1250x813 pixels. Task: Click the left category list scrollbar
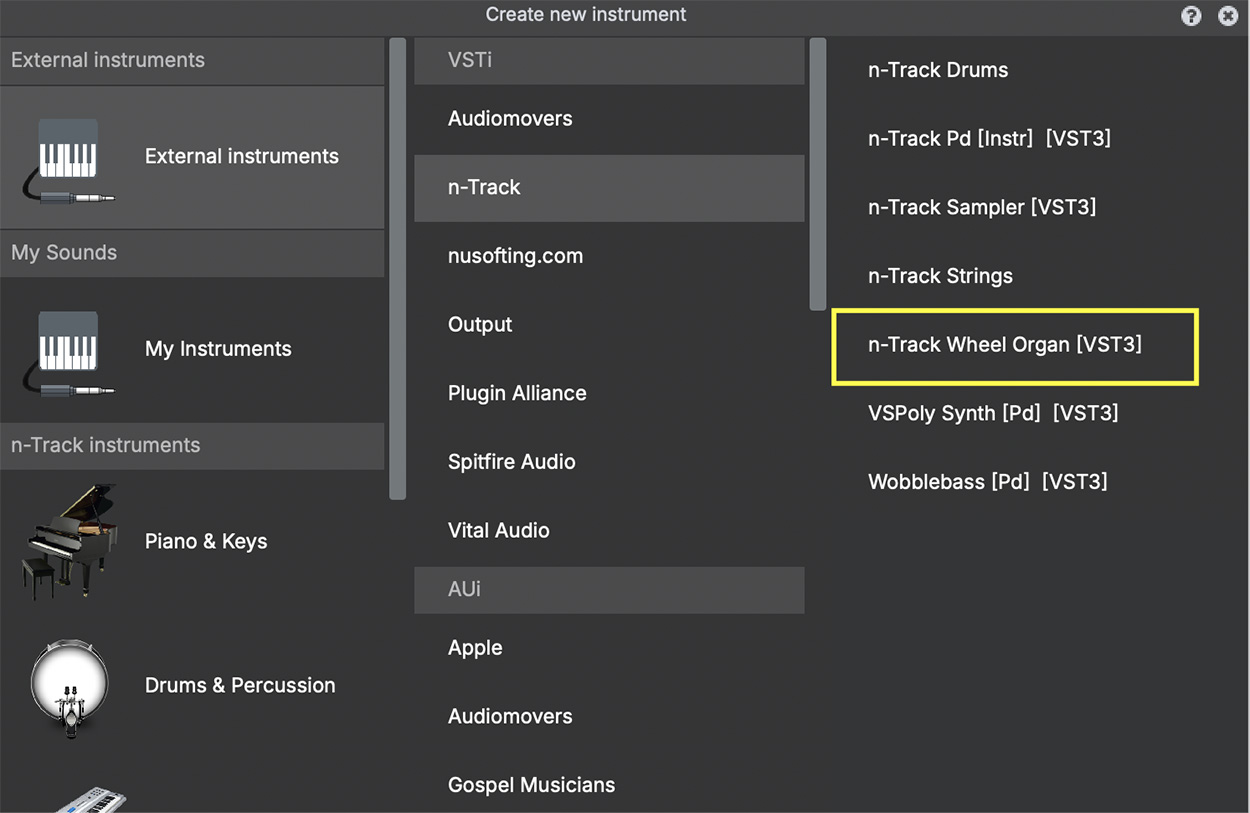pyautogui.click(x=397, y=268)
